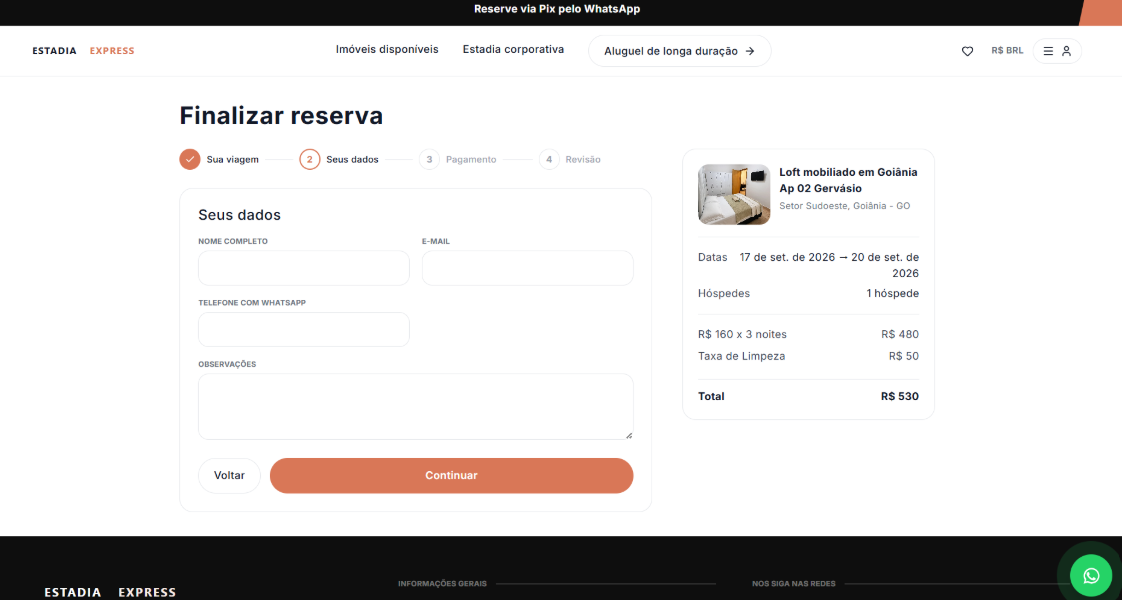Image resolution: width=1122 pixels, height=600 pixels.
Task: Click the loft property thumbnail image
Action: tap(733, 195)
